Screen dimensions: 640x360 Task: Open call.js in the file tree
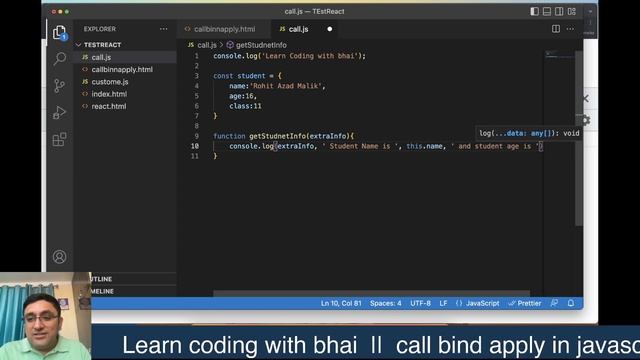(x=101, y=57)
